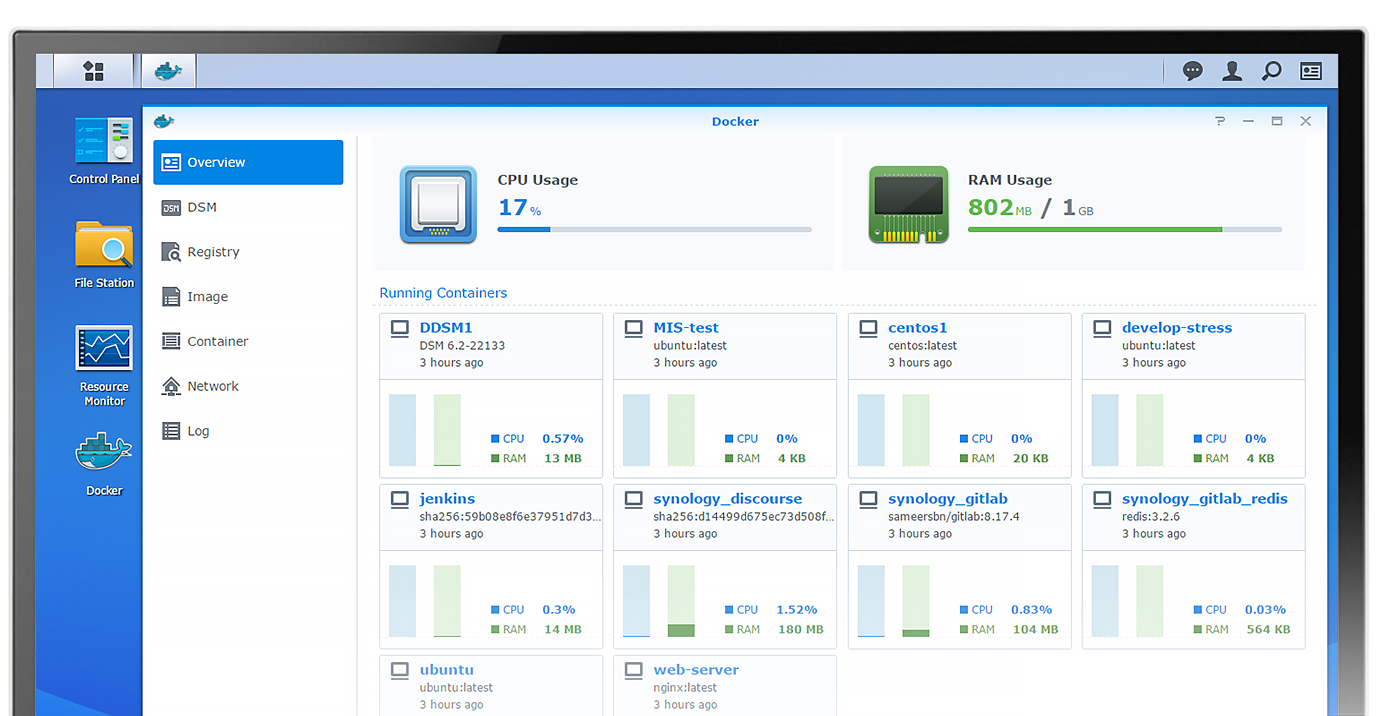
Task: Switch to the Overview section
Action: [x=215, y=162]
